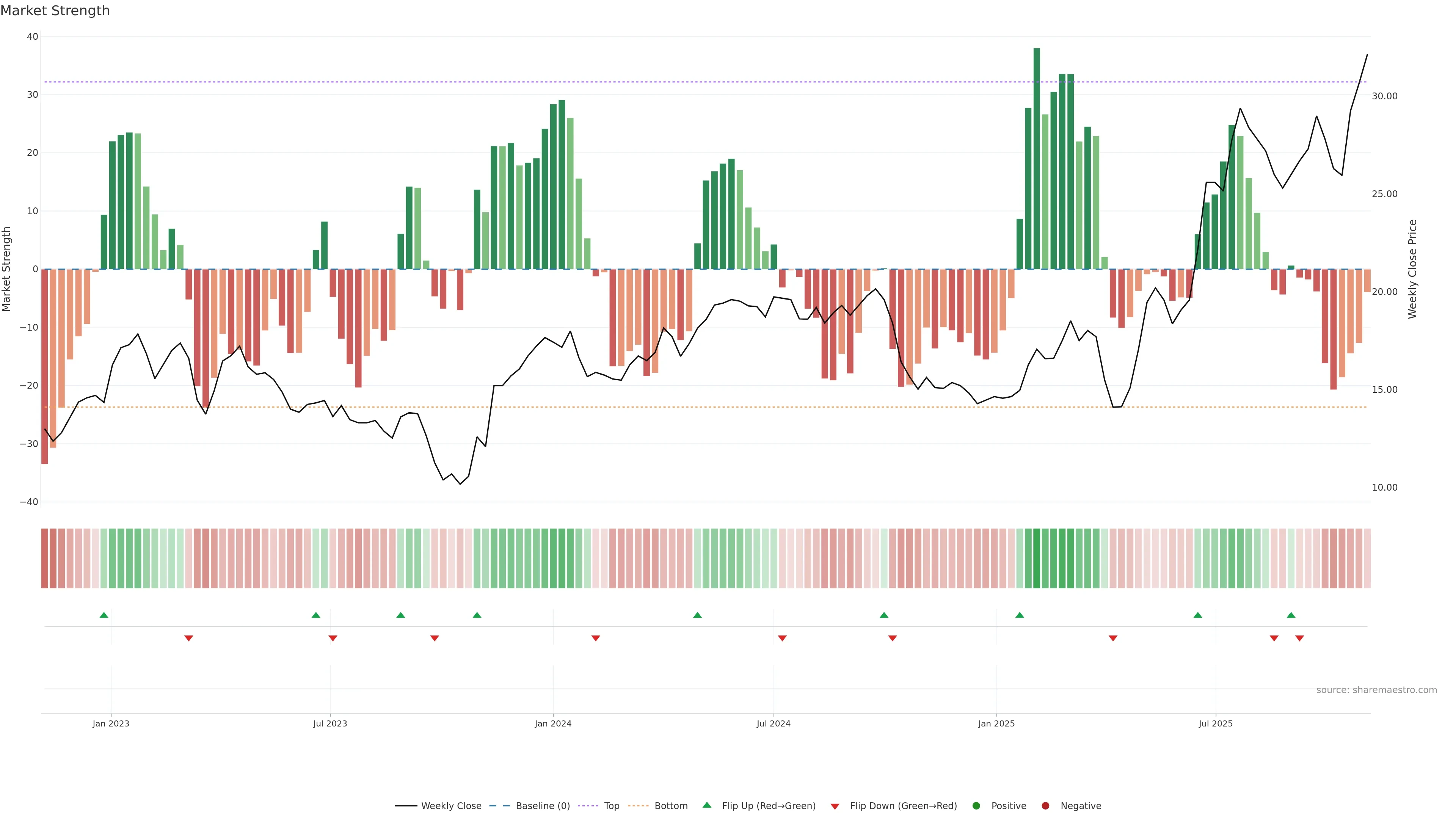This screenshot has height=819, width=1456.
Task: Click the Negative red circle legend icon
Action: pyautogui.click(x=1045, y=806)
